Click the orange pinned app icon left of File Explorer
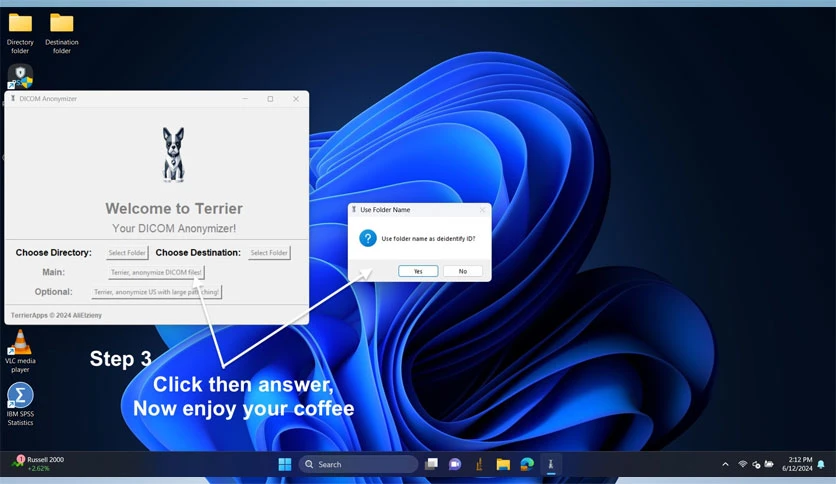This screenshot has width=836, height=484. click(x=479, y=464)
